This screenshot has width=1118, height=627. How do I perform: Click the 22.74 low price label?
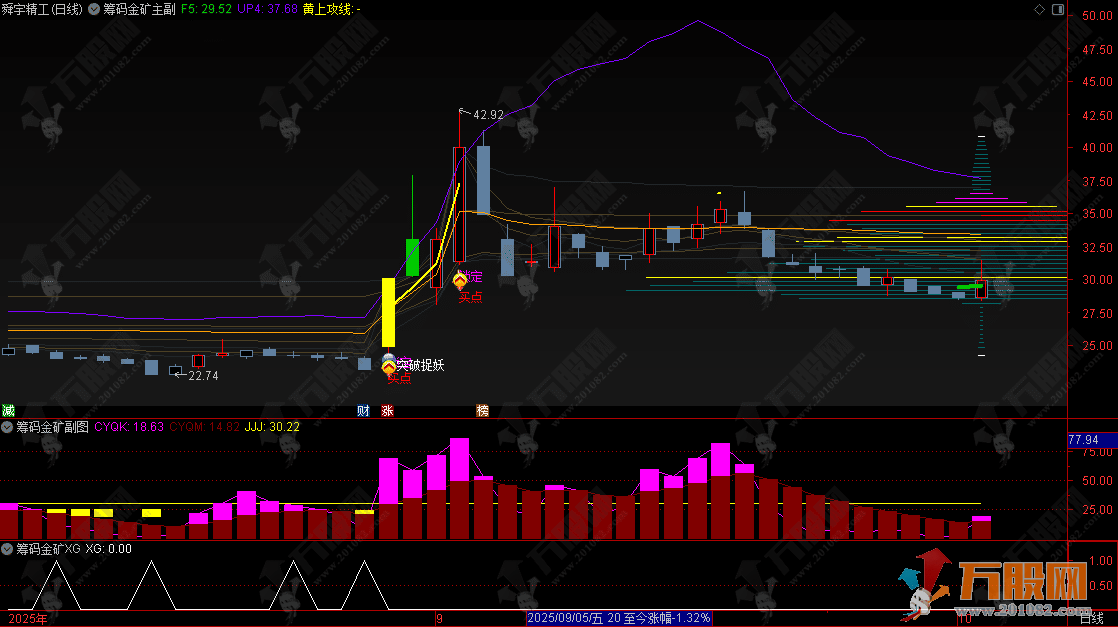pos(202,376)
